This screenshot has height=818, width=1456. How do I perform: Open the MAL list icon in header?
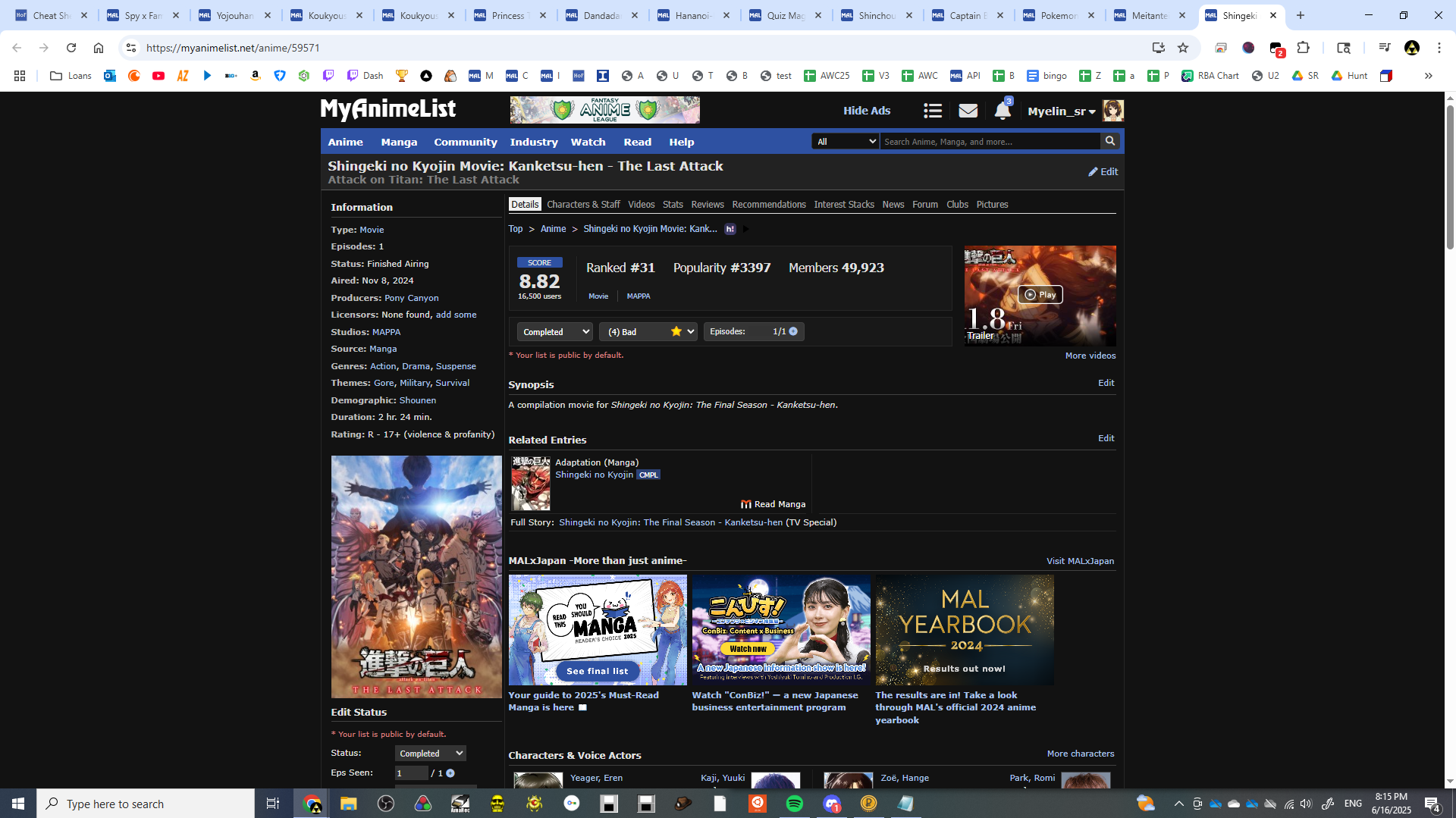click(x=933, y=111)
